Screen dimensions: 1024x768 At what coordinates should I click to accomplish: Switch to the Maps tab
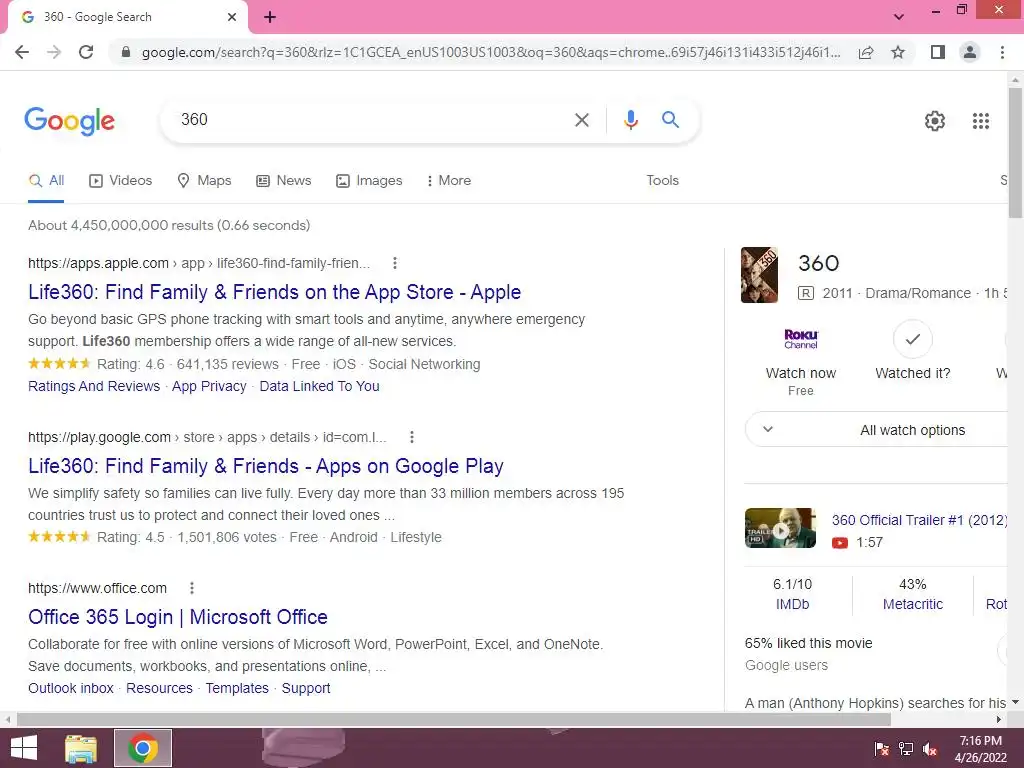click(204, 181)
